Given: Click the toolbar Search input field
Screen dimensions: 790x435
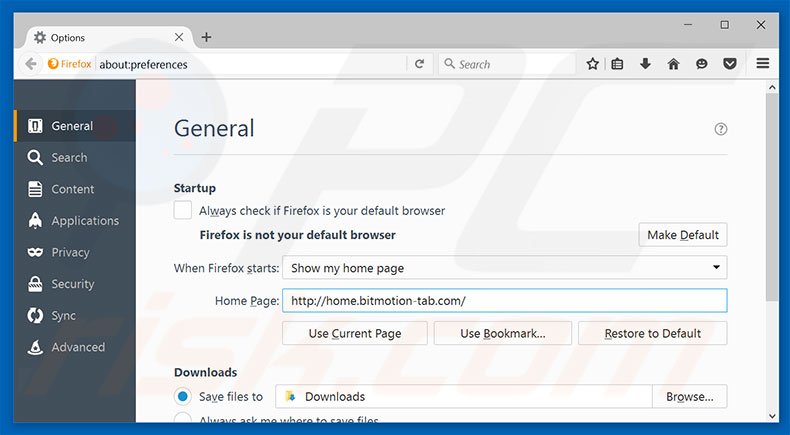Looking at the screenshot, I should point(506,64).
